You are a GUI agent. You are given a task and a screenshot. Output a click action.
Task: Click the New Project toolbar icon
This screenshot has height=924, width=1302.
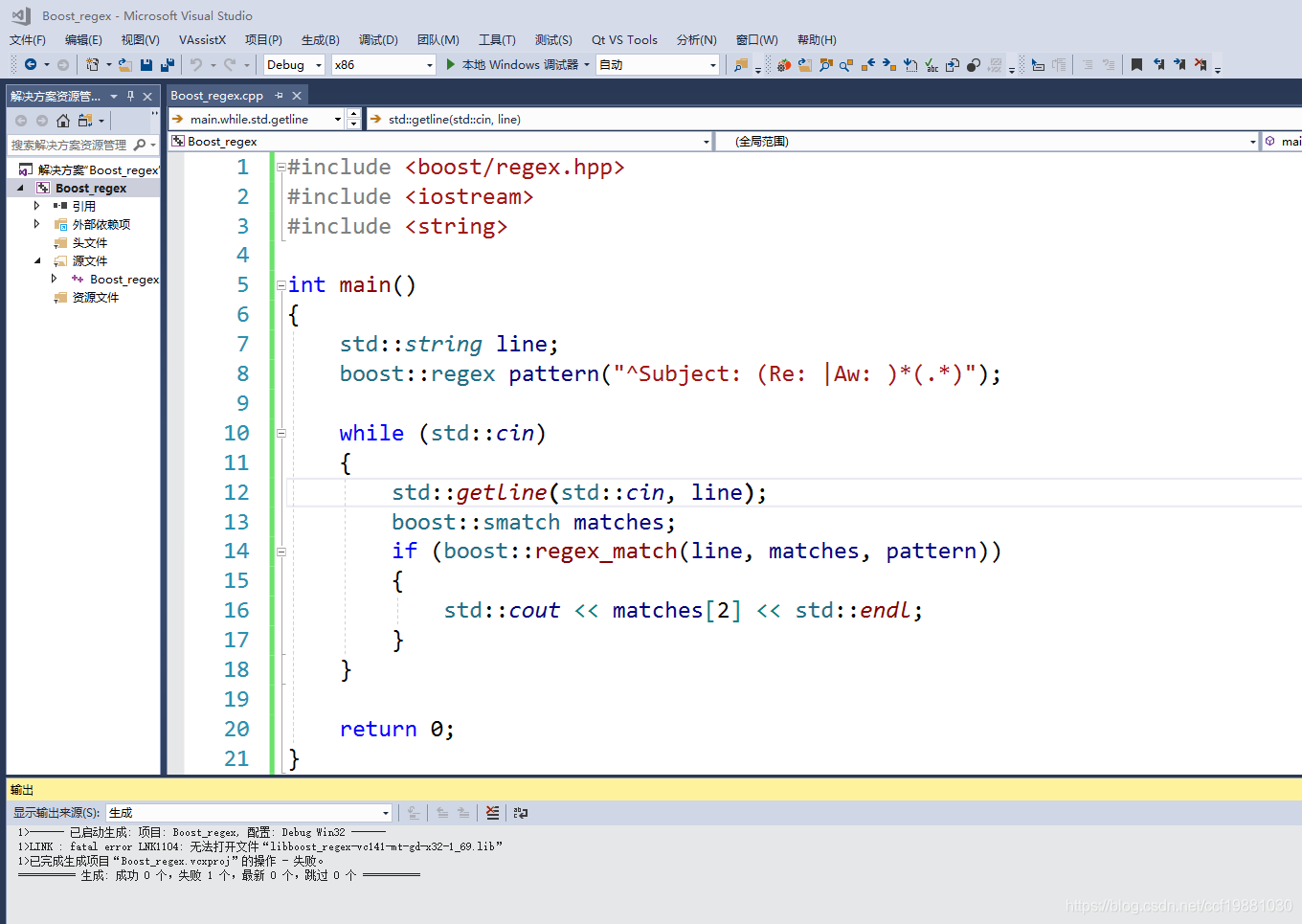[92, 64]
